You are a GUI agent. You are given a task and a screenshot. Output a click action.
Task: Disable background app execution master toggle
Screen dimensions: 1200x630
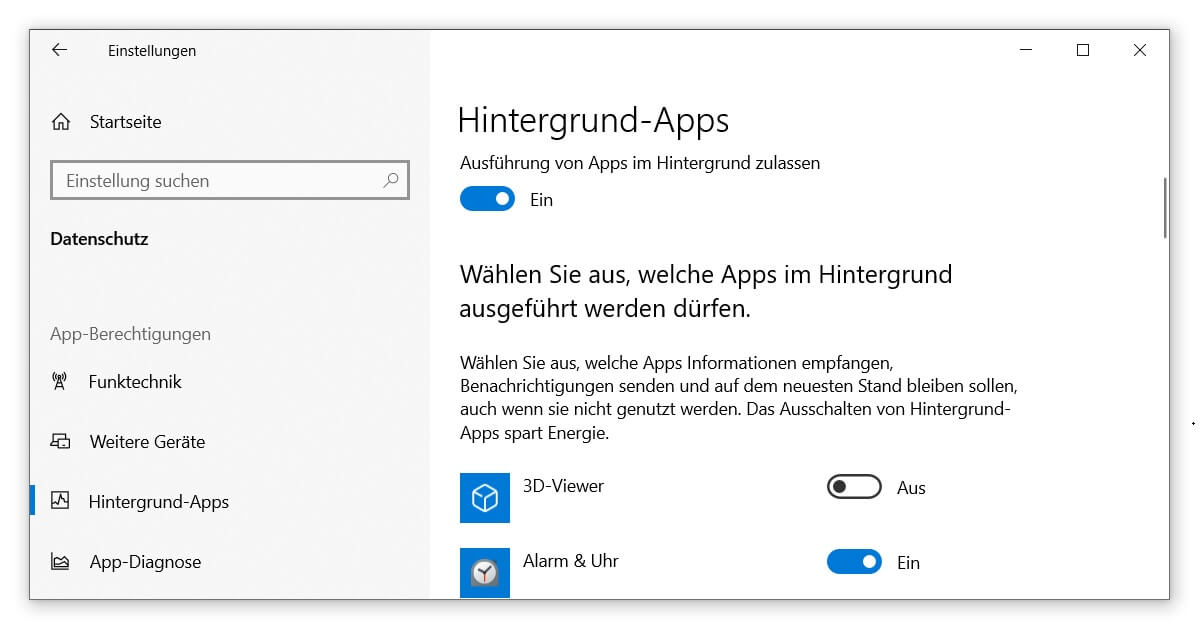click(x=487, y=198)
